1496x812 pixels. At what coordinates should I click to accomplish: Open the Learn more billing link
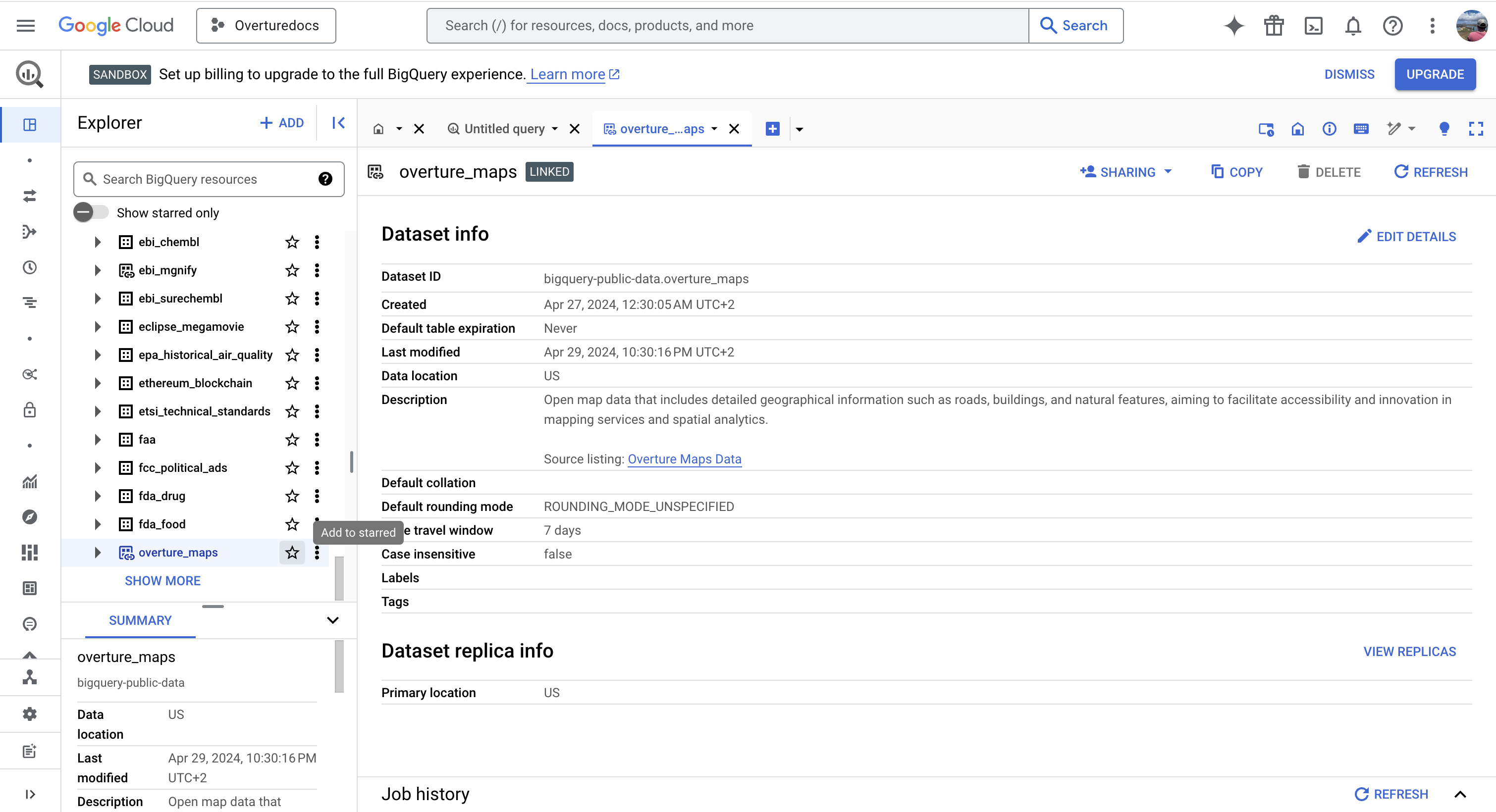[574, 74]
